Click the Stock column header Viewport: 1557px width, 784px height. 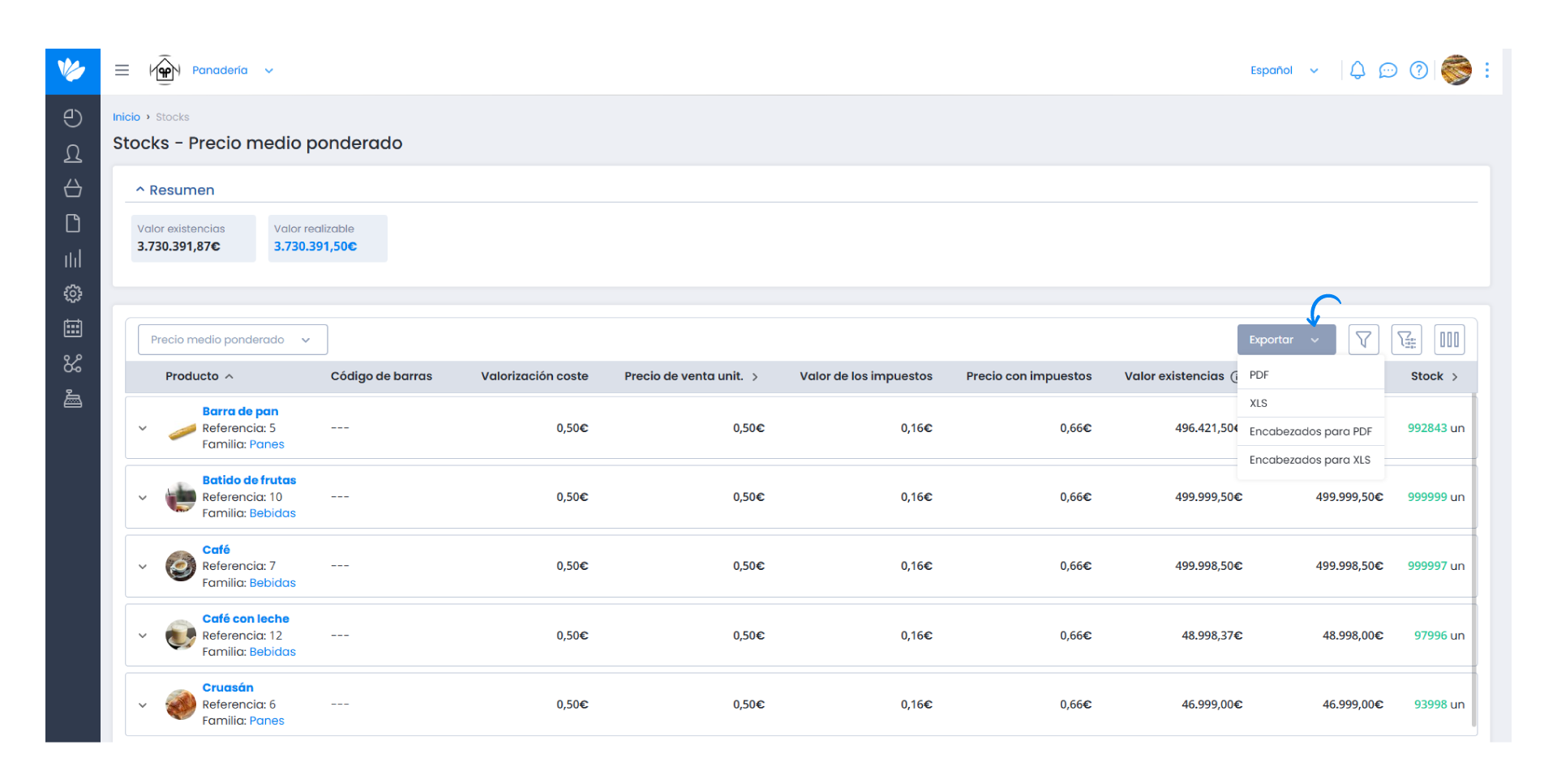coord(1434,376)
